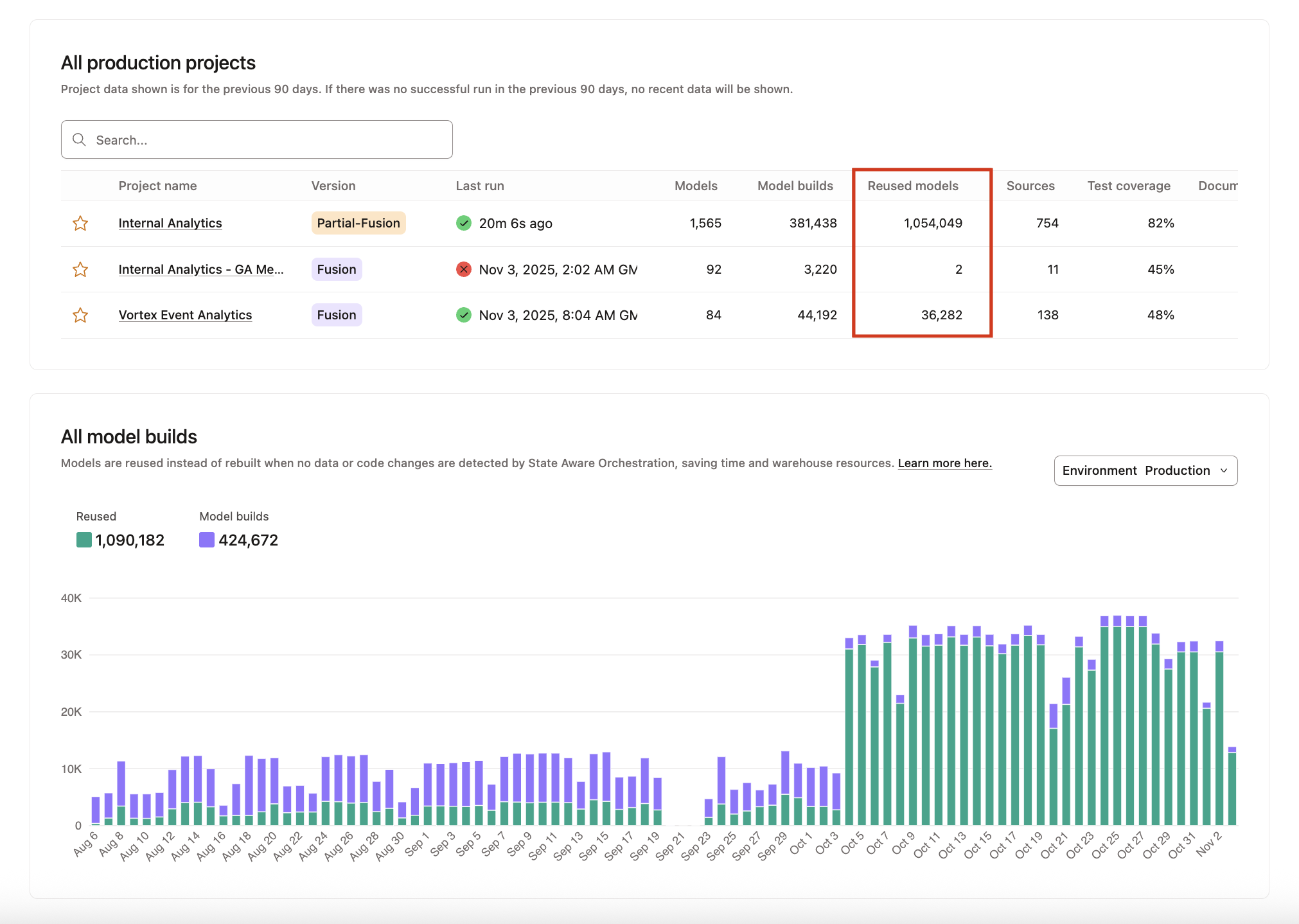
Task: Click the search magnifying glass icon
Action: pyautogui.click(x=80, y=139)
